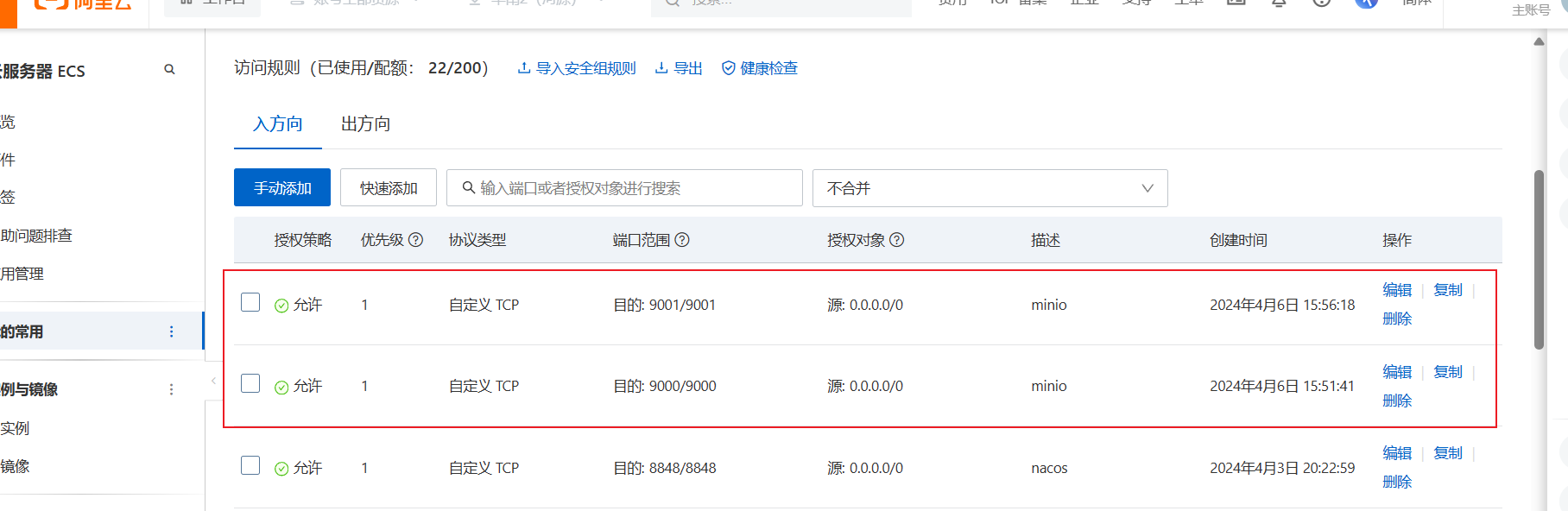Switch to the 出方向 tab

point(365,124)
